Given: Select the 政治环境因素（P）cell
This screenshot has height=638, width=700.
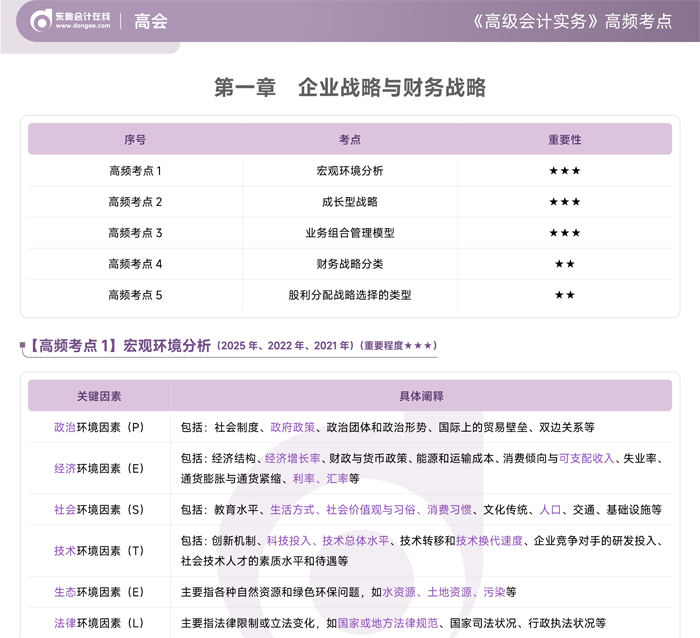Looking at the screenshot, I should tap(99, 427).
